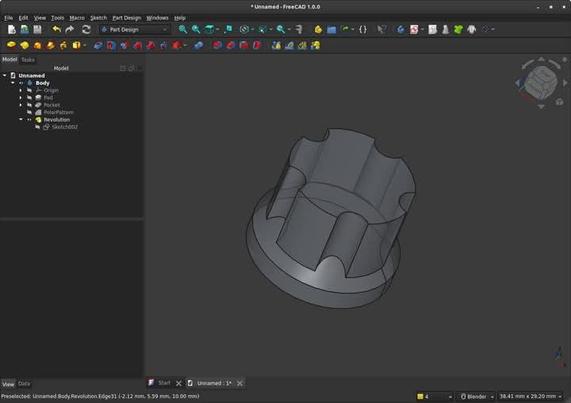The width and height of the screenshot is (571, 403).
Task: Apply the Fillet tool
Action: [x=217, y=45]
